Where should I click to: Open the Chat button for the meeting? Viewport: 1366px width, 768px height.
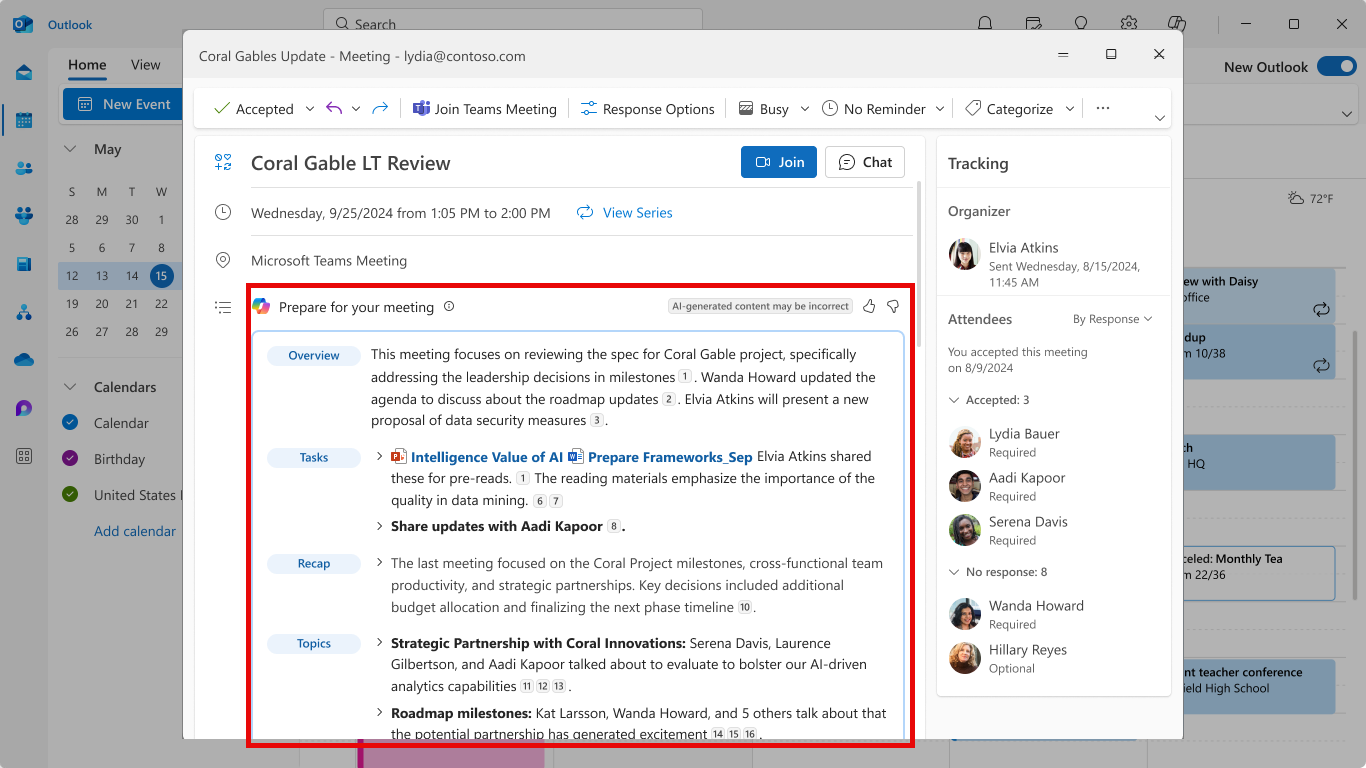865,162
